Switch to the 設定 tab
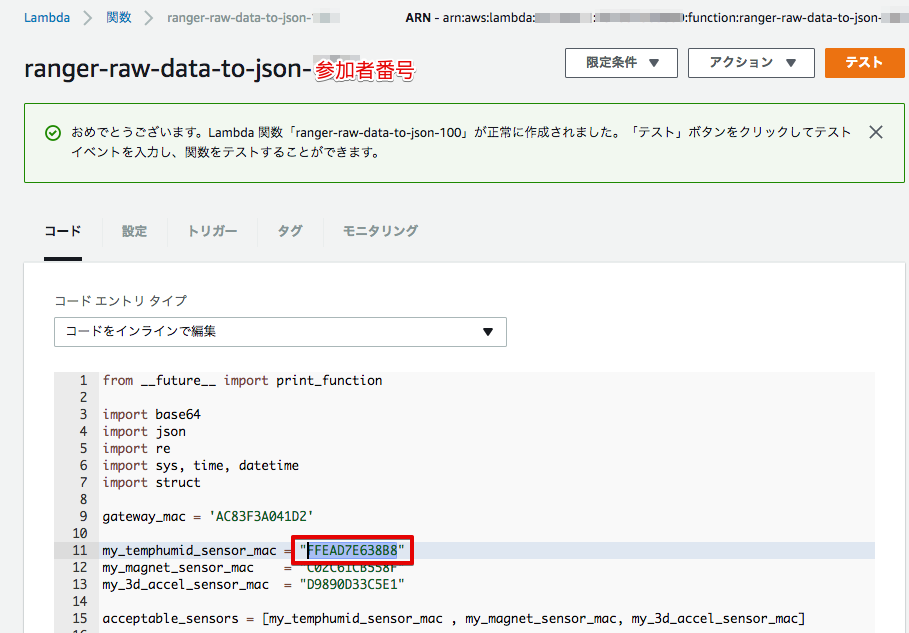This screenshot has height=633, width=909. pyautogui.click(x=134, y=231)
